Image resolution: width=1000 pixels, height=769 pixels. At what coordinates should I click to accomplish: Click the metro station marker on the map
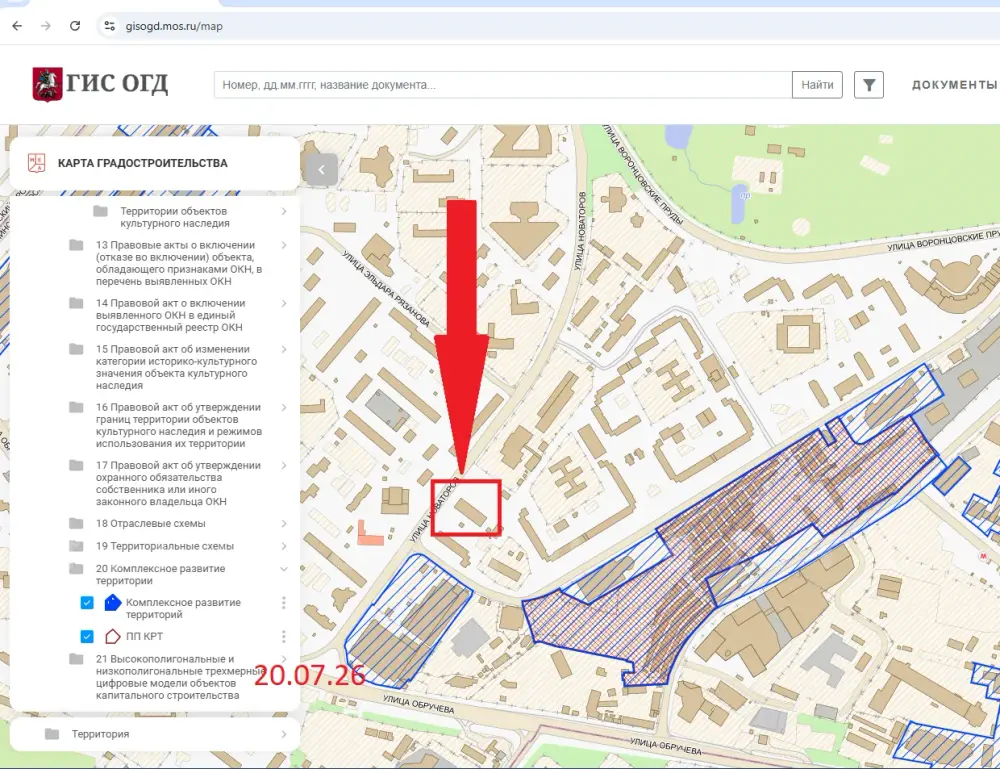click(x=983, y=557)
